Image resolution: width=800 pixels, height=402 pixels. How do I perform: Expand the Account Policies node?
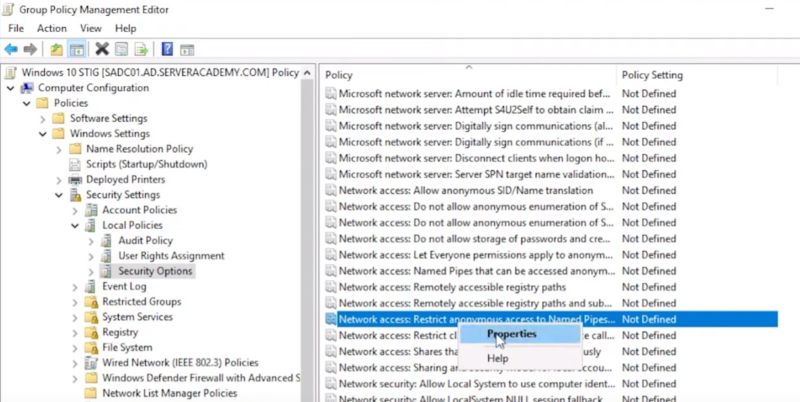pos(76,210)
